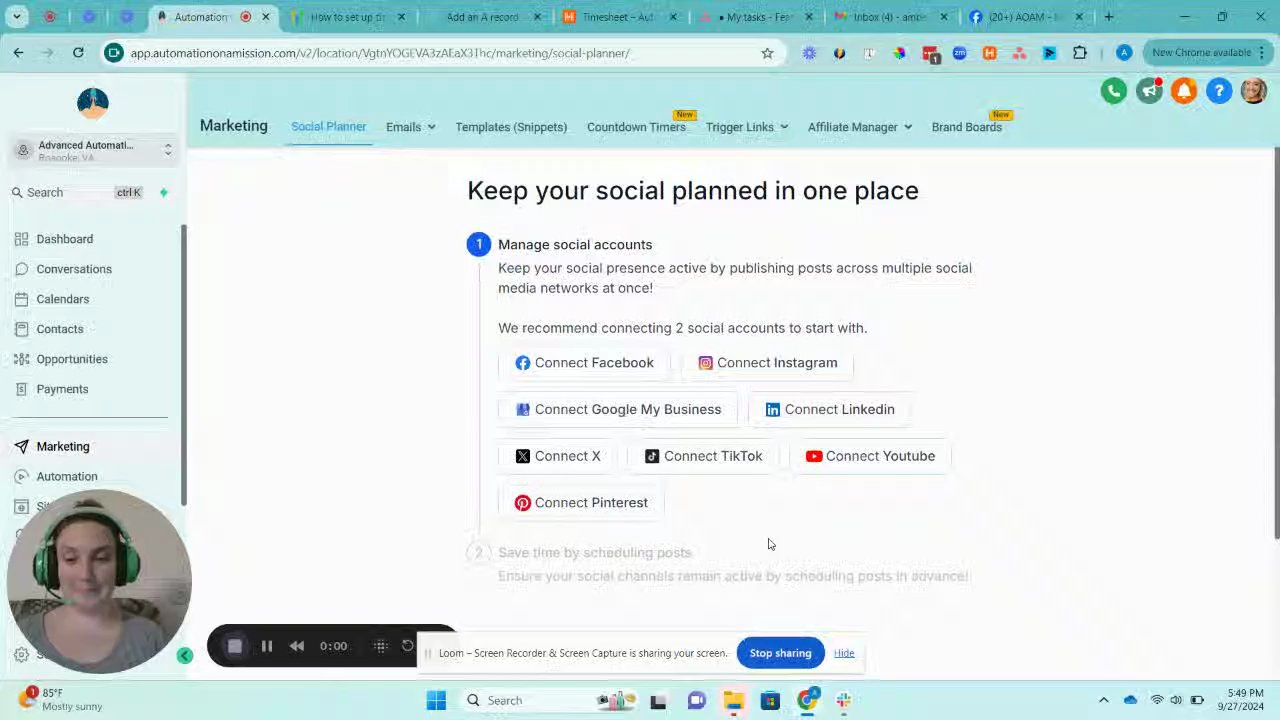Click Connect Google My Business button

618,409
